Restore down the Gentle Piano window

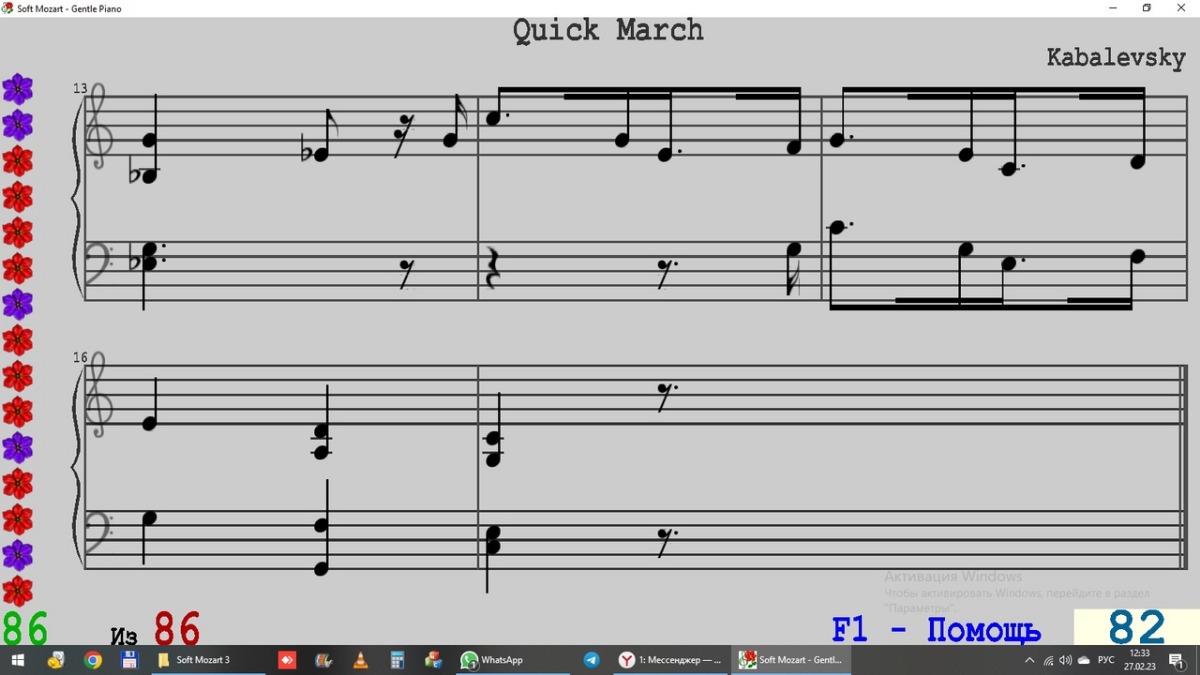(x=1146, y=8)
